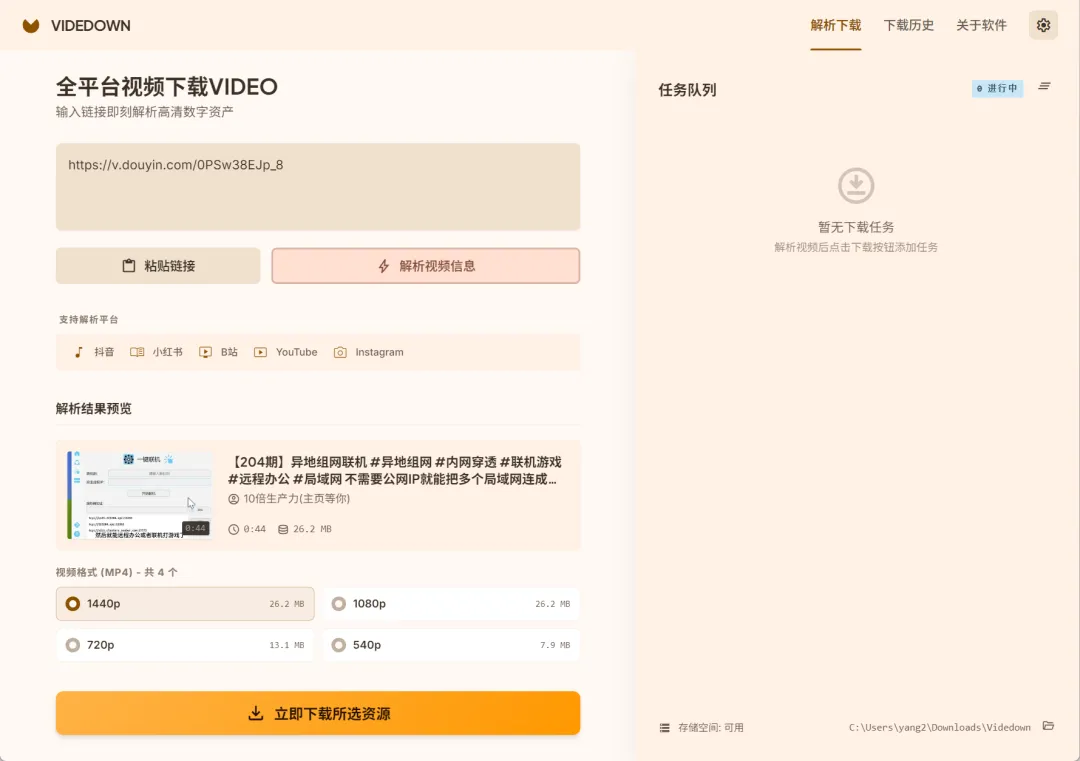Screen dimensions: 1080x761
Task: Click the video title text 【204期】异地组网联机
Action: click(394, 470)
